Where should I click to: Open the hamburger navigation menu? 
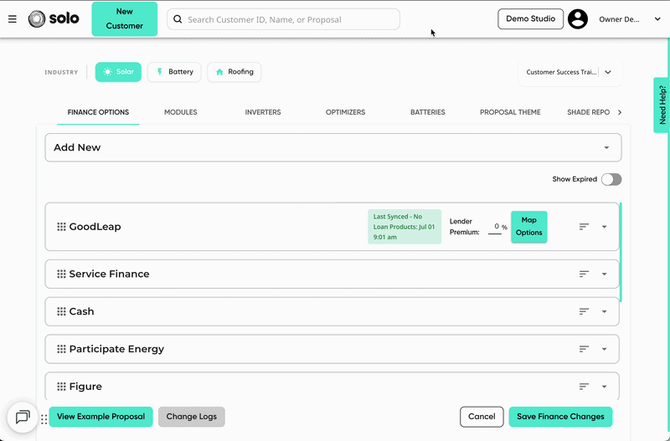12,19
